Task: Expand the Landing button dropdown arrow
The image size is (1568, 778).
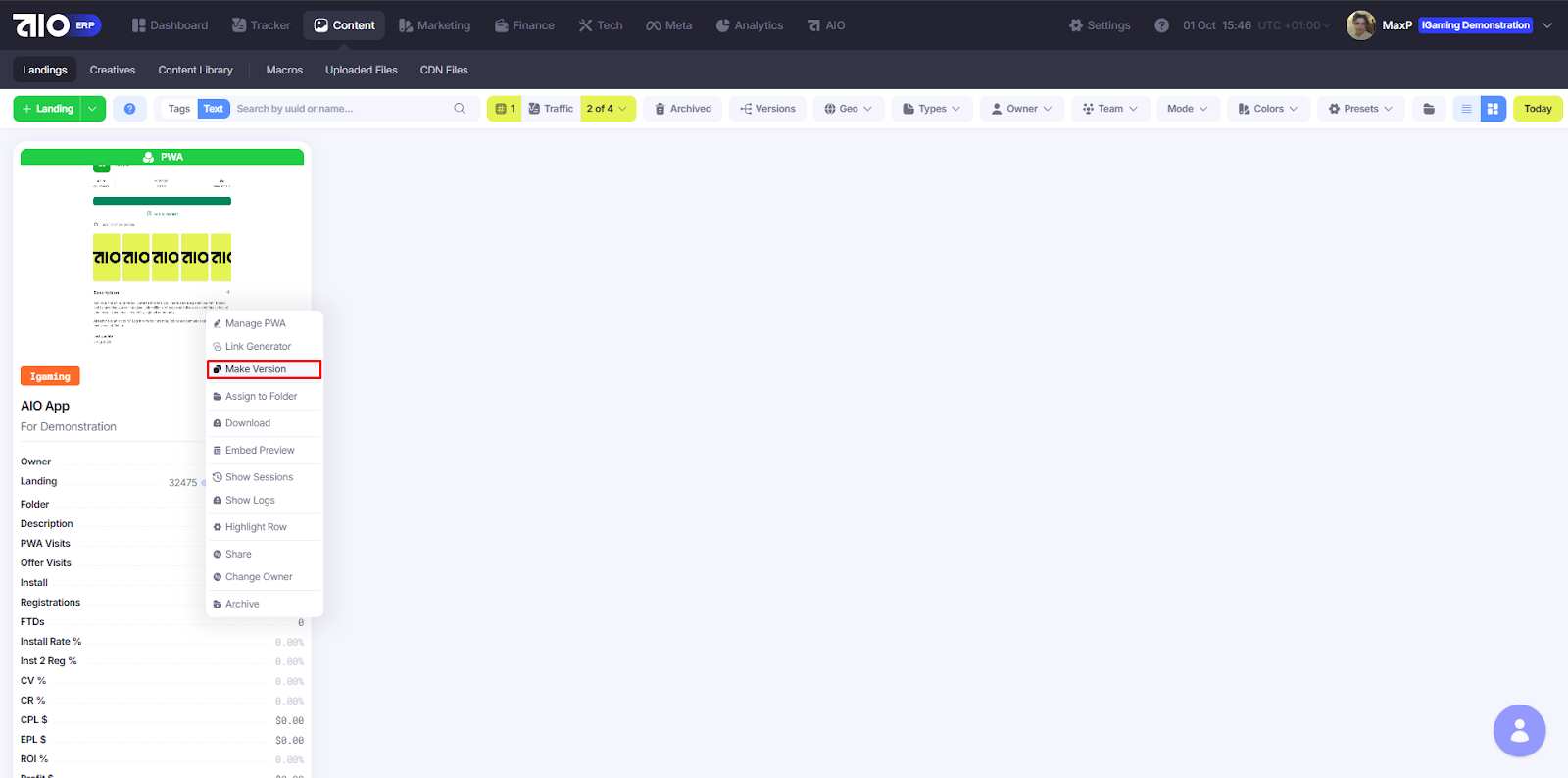Action: pos(93,109)
